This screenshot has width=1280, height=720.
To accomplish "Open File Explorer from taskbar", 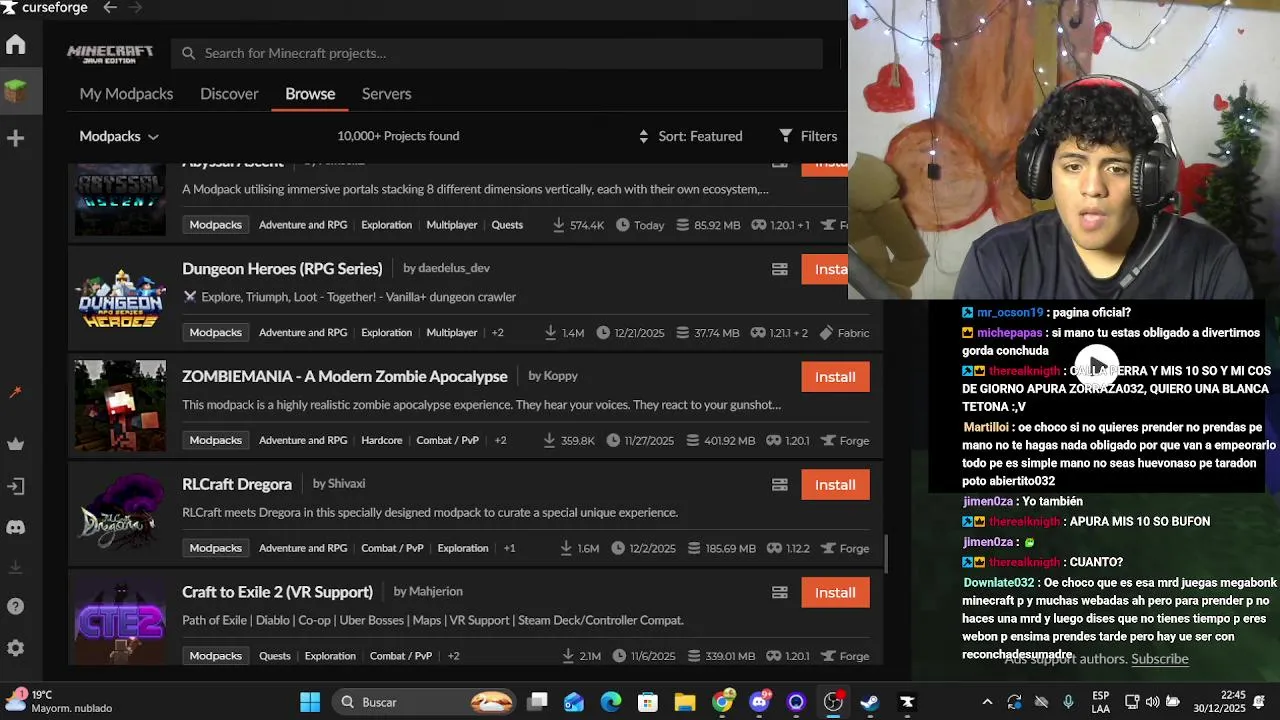I will click(x=685, y=702).
